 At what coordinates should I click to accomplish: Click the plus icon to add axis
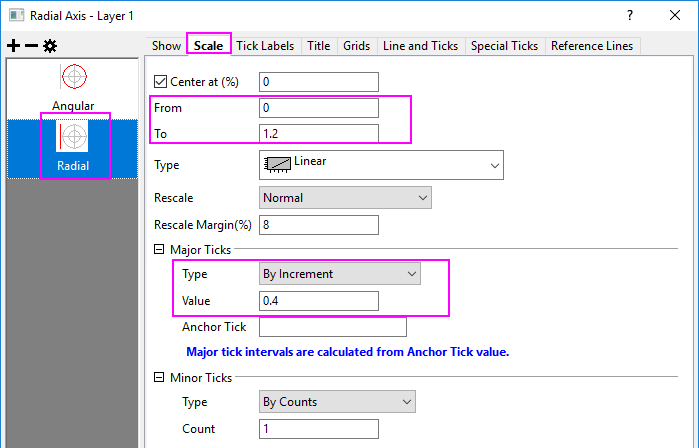coord(13,46)
